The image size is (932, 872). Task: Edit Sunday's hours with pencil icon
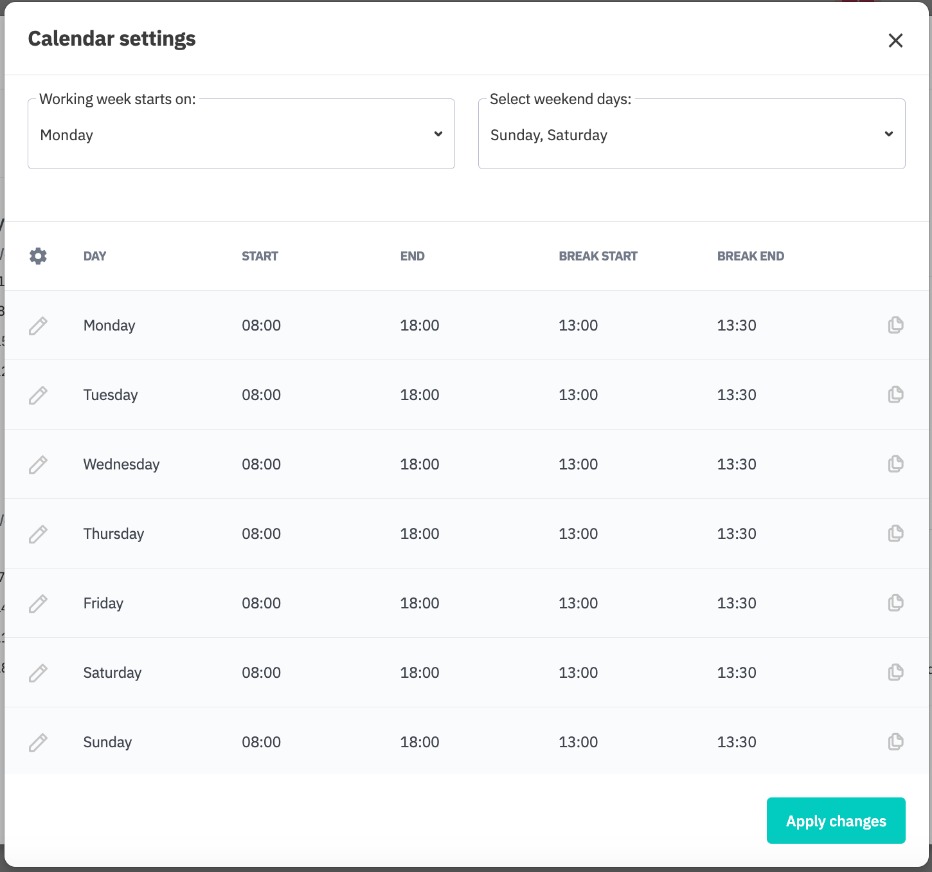(38, 743)
